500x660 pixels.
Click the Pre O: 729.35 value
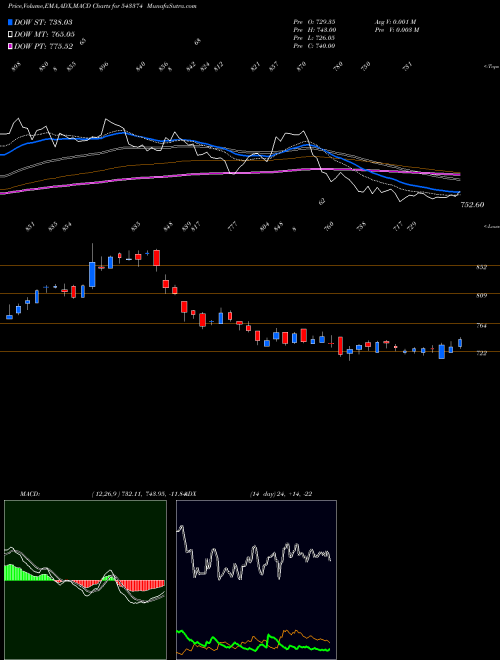[x=314, y=21]
